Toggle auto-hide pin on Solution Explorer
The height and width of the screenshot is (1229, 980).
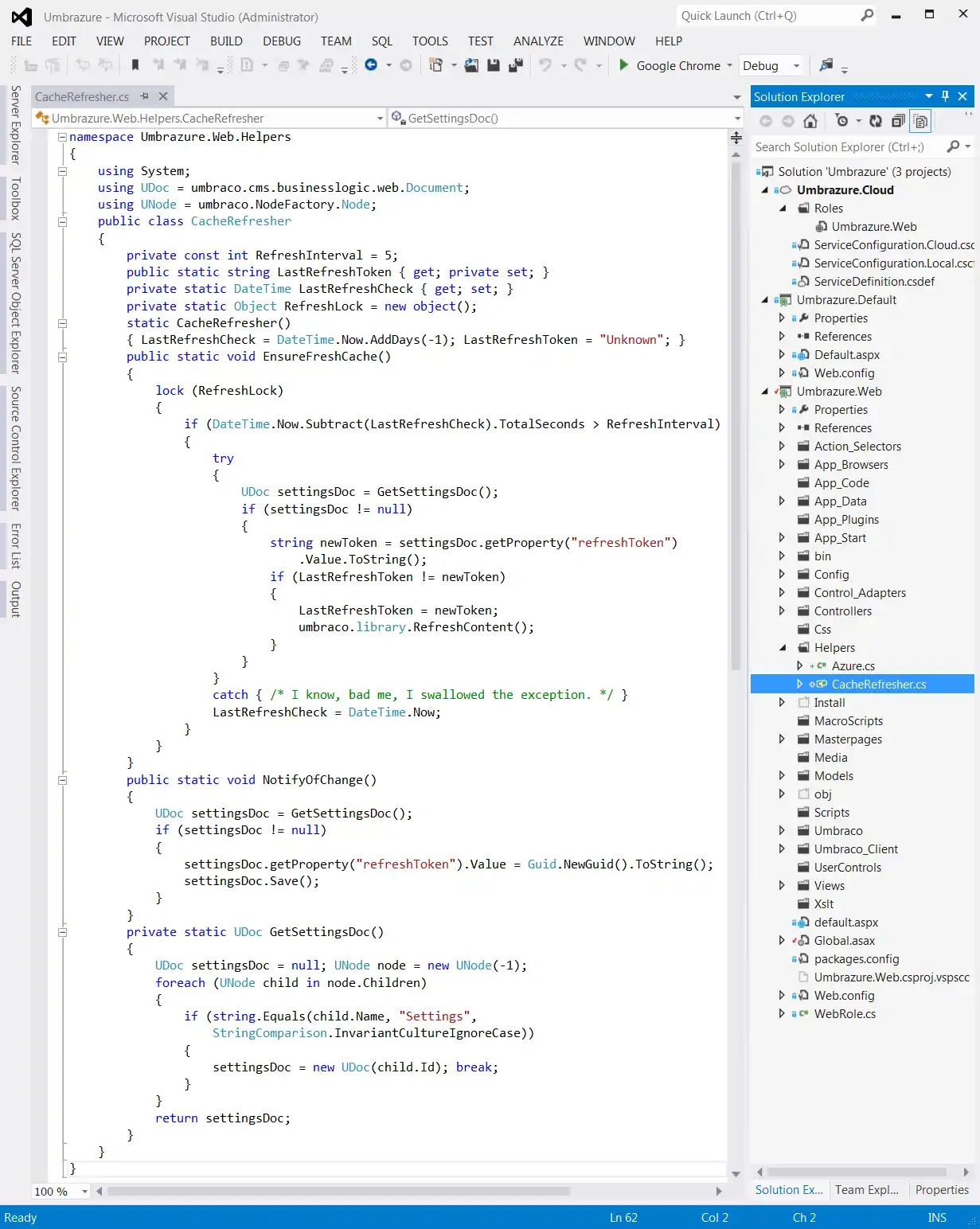pos(945,96)
